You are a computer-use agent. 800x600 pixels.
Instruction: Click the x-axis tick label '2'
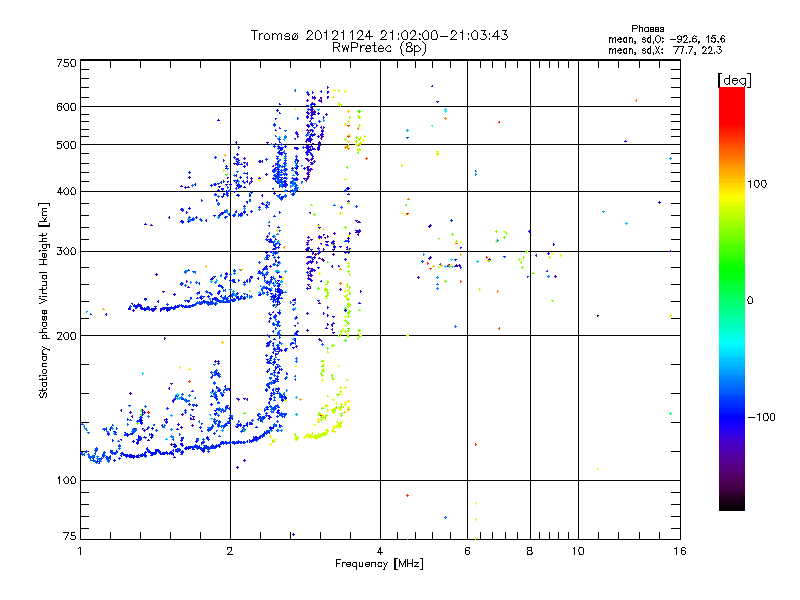point(230,551)
